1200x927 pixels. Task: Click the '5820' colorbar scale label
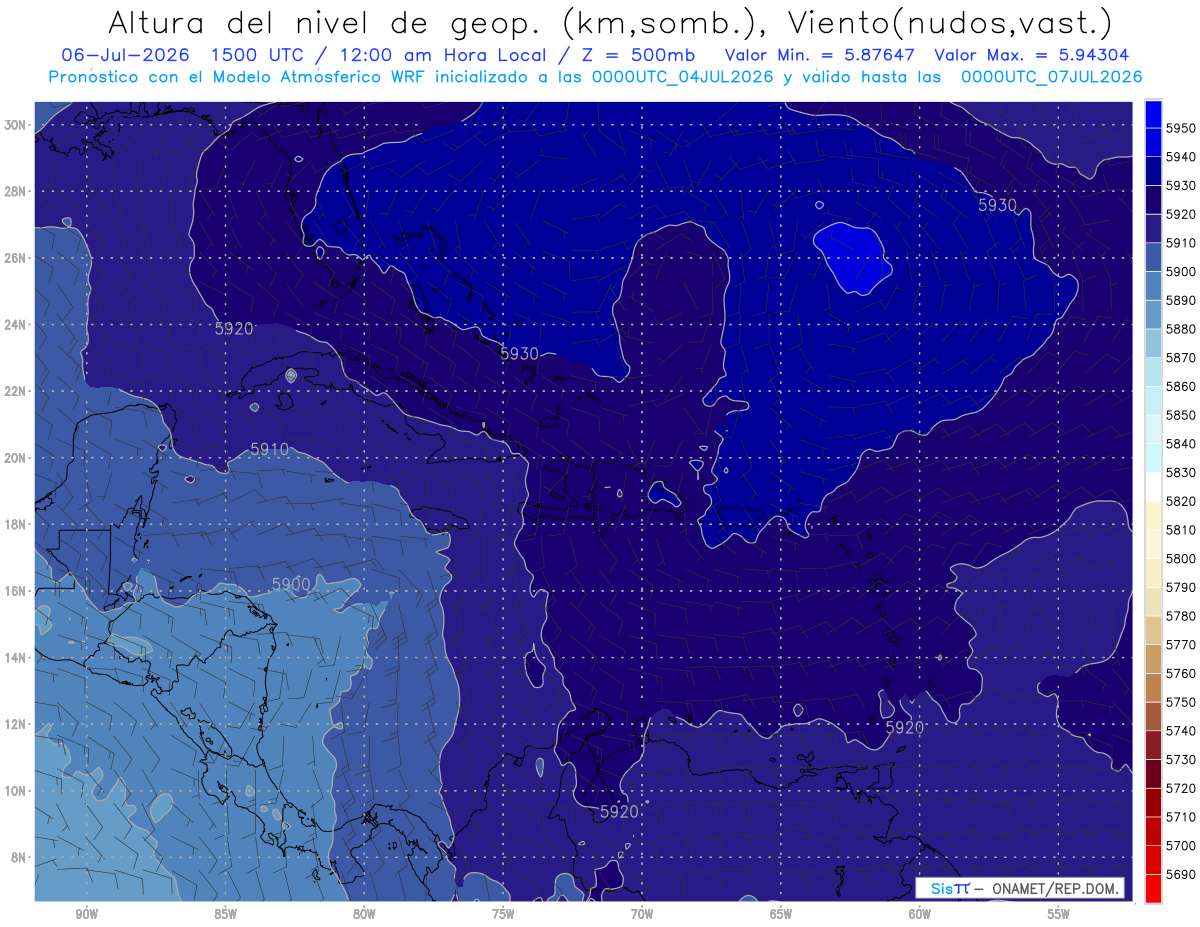click(1181, 501)
